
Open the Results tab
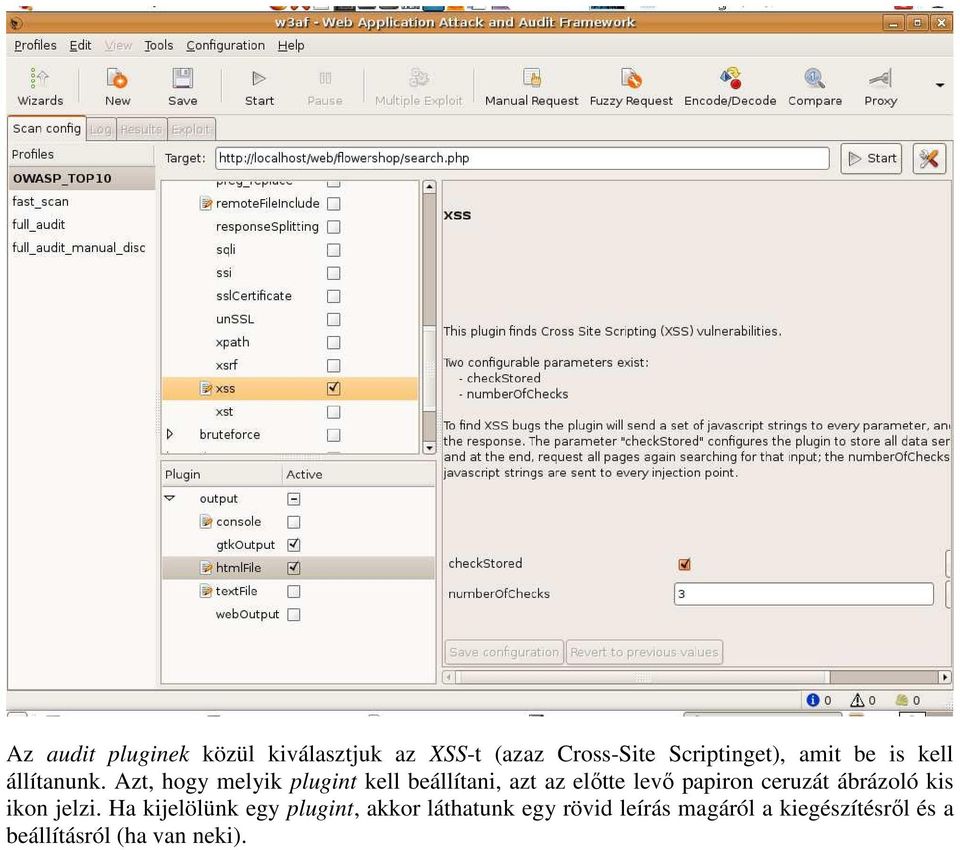[141, 129]
